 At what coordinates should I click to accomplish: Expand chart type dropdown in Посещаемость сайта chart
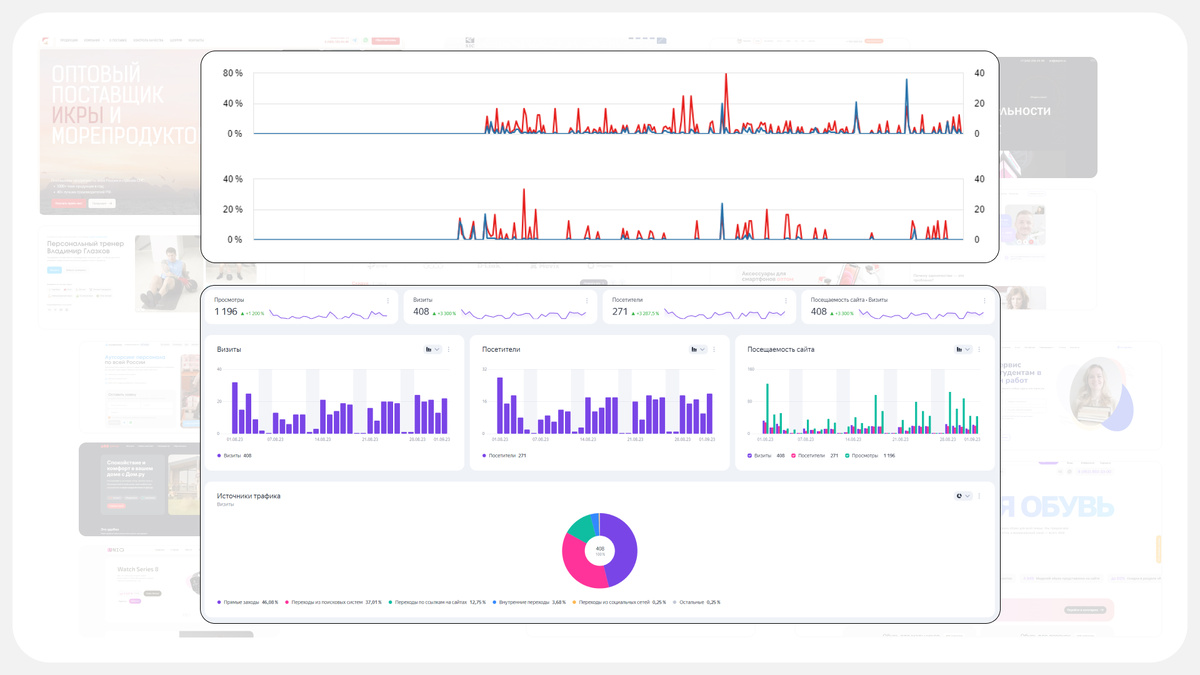click(964, 349)
